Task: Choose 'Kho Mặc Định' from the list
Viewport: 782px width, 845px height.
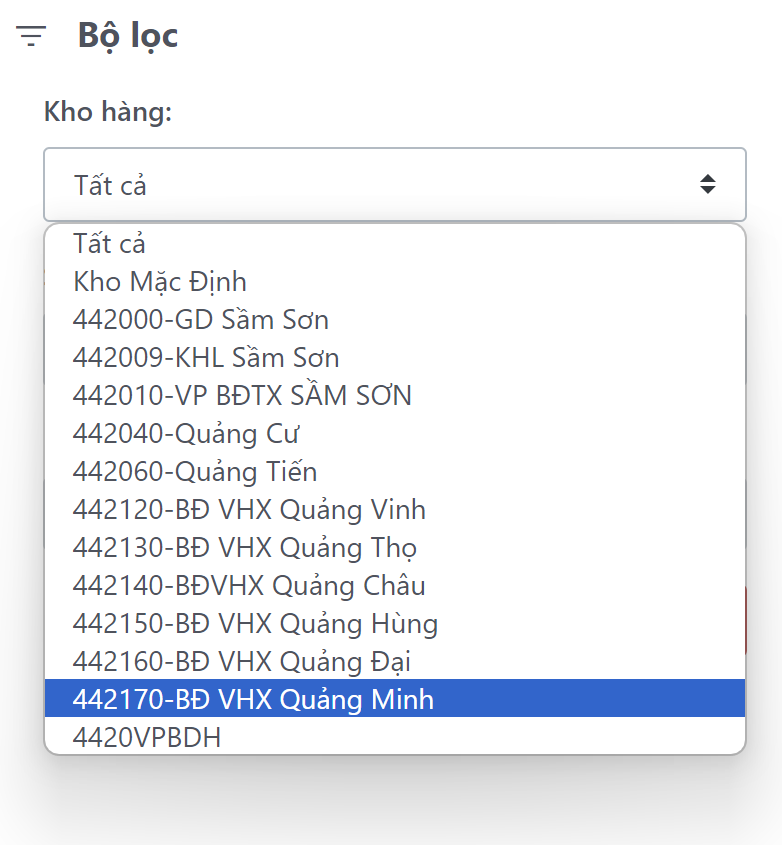Action: coord(160,281)
